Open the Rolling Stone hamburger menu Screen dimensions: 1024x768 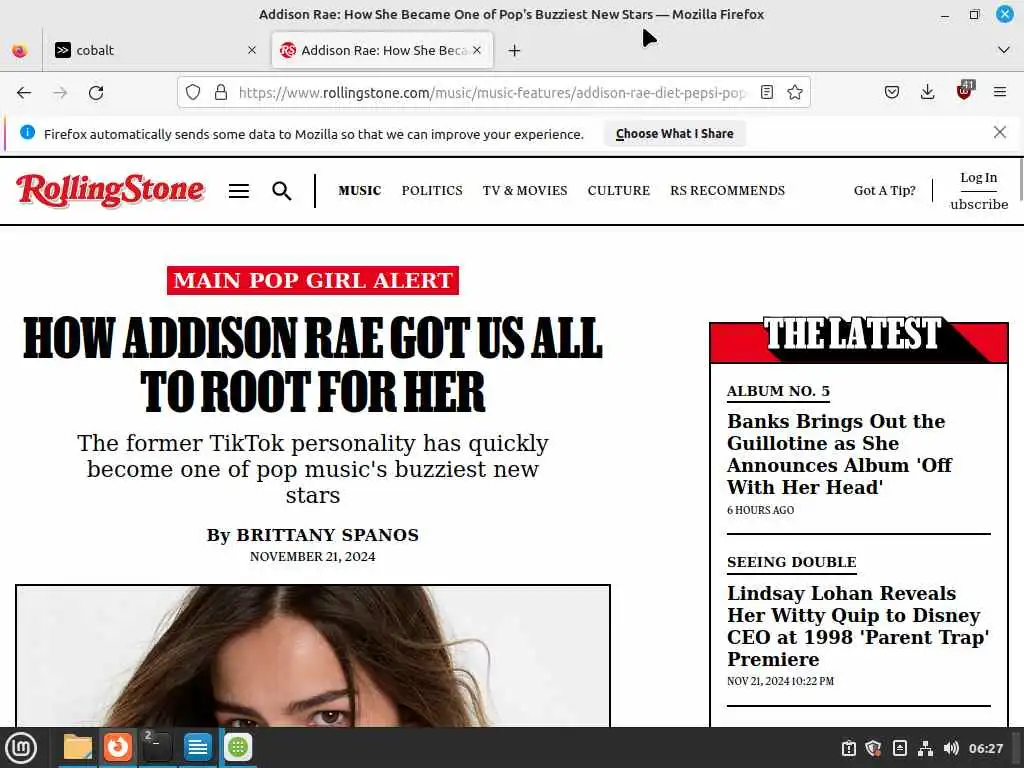tap(239, 191)
